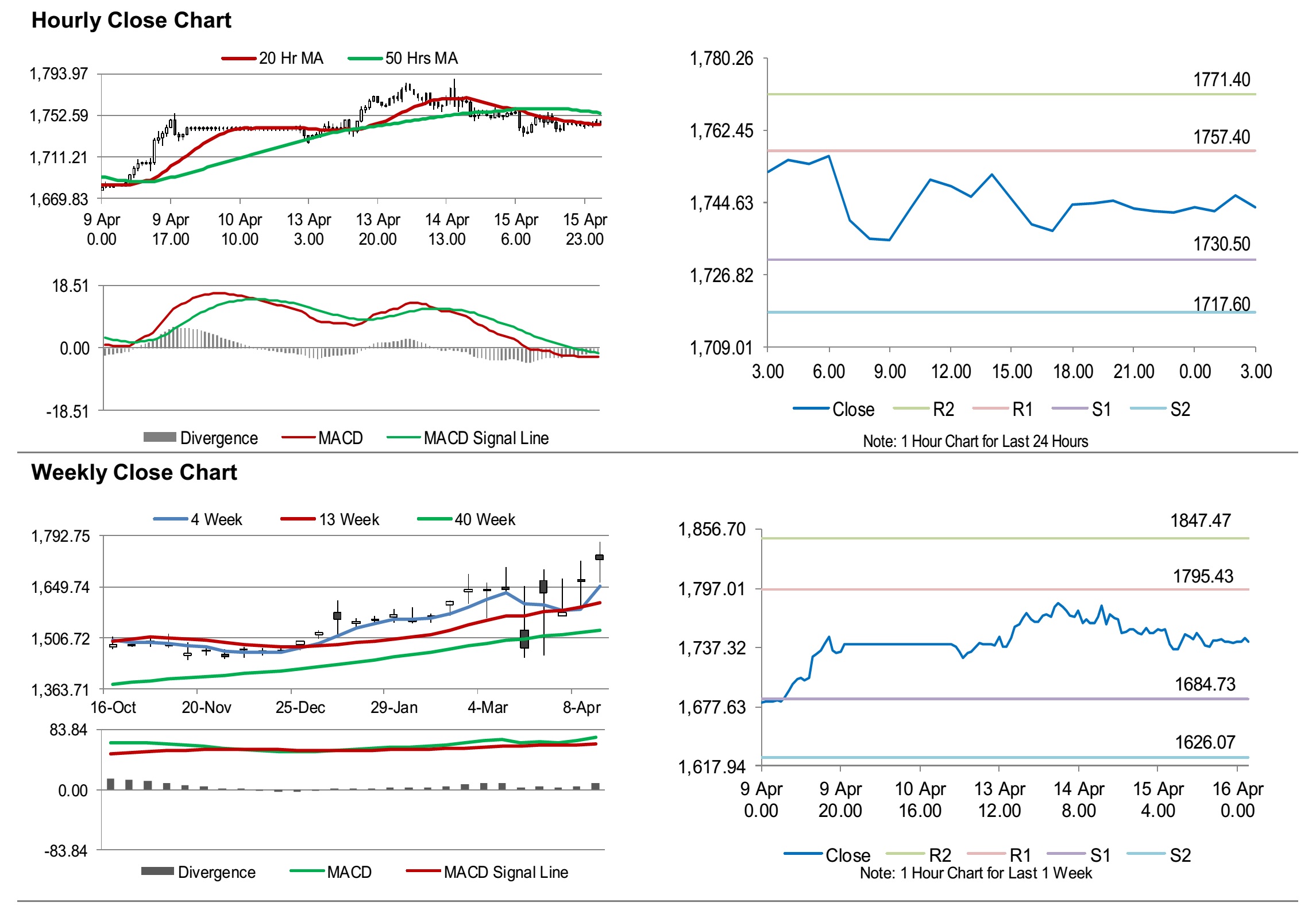Click the 1626.07 support label
The height and width of the screenshot is (906, 1316).
1205,742
